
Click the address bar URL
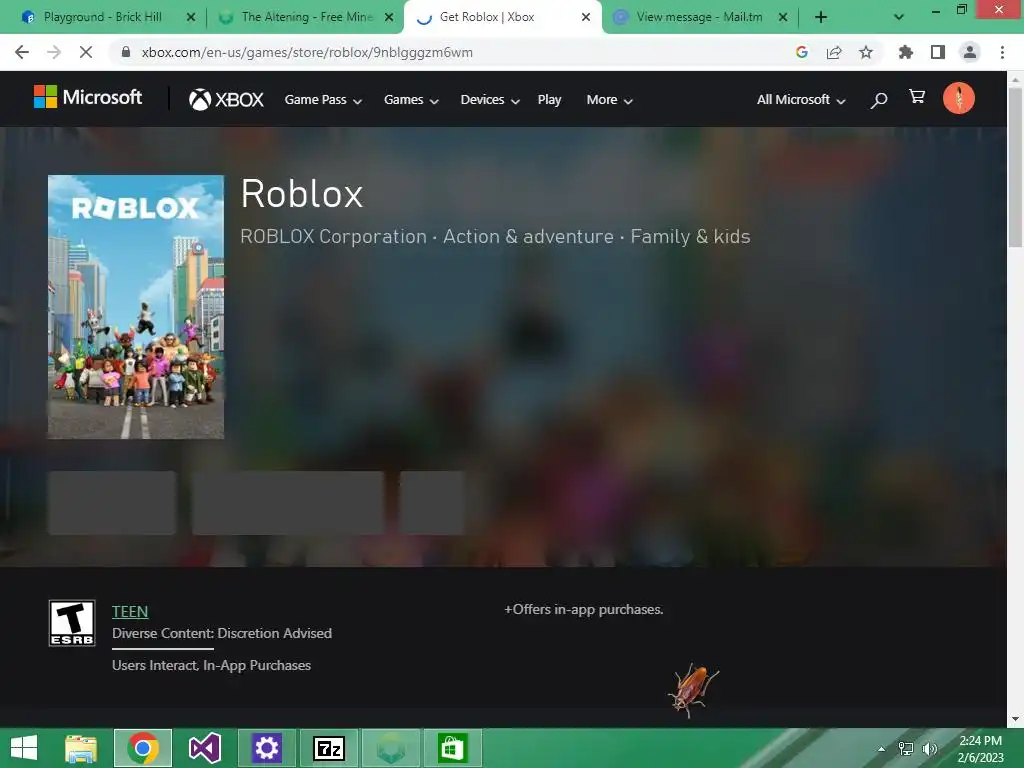tap(307, 52)
